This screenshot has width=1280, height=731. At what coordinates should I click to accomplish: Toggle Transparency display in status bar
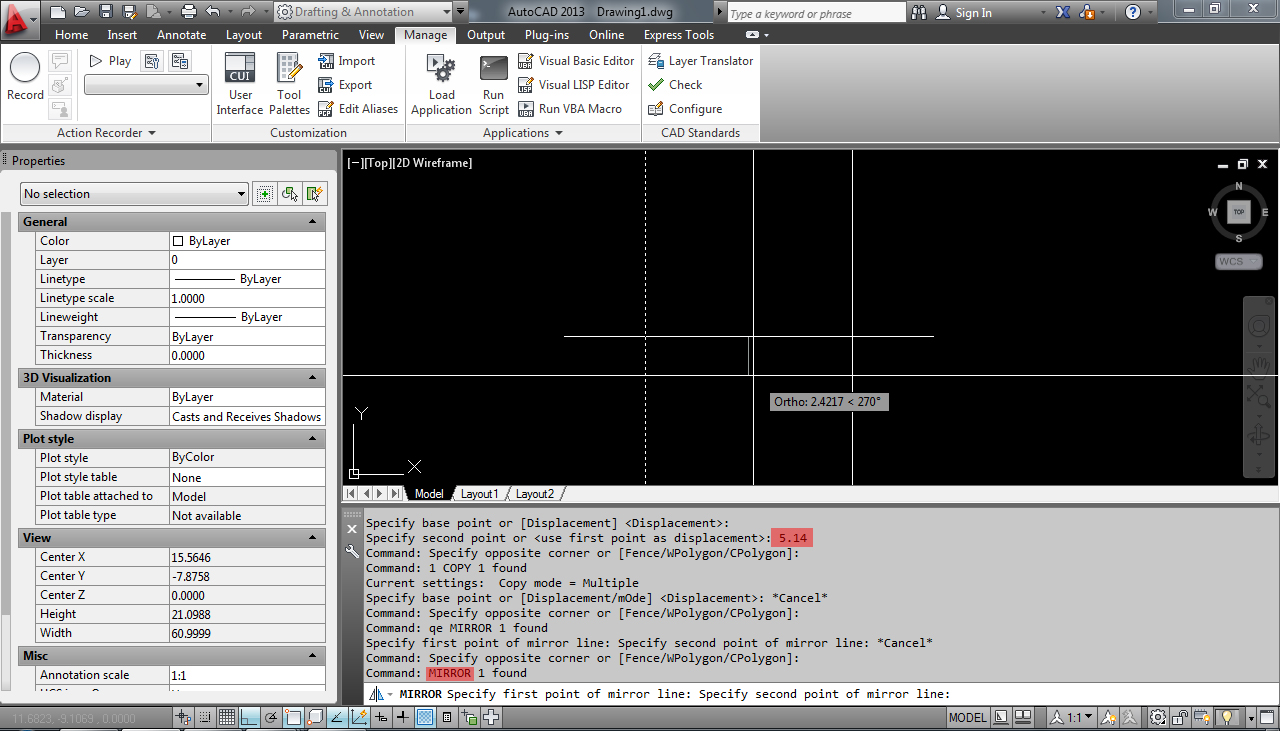[425, 717]
